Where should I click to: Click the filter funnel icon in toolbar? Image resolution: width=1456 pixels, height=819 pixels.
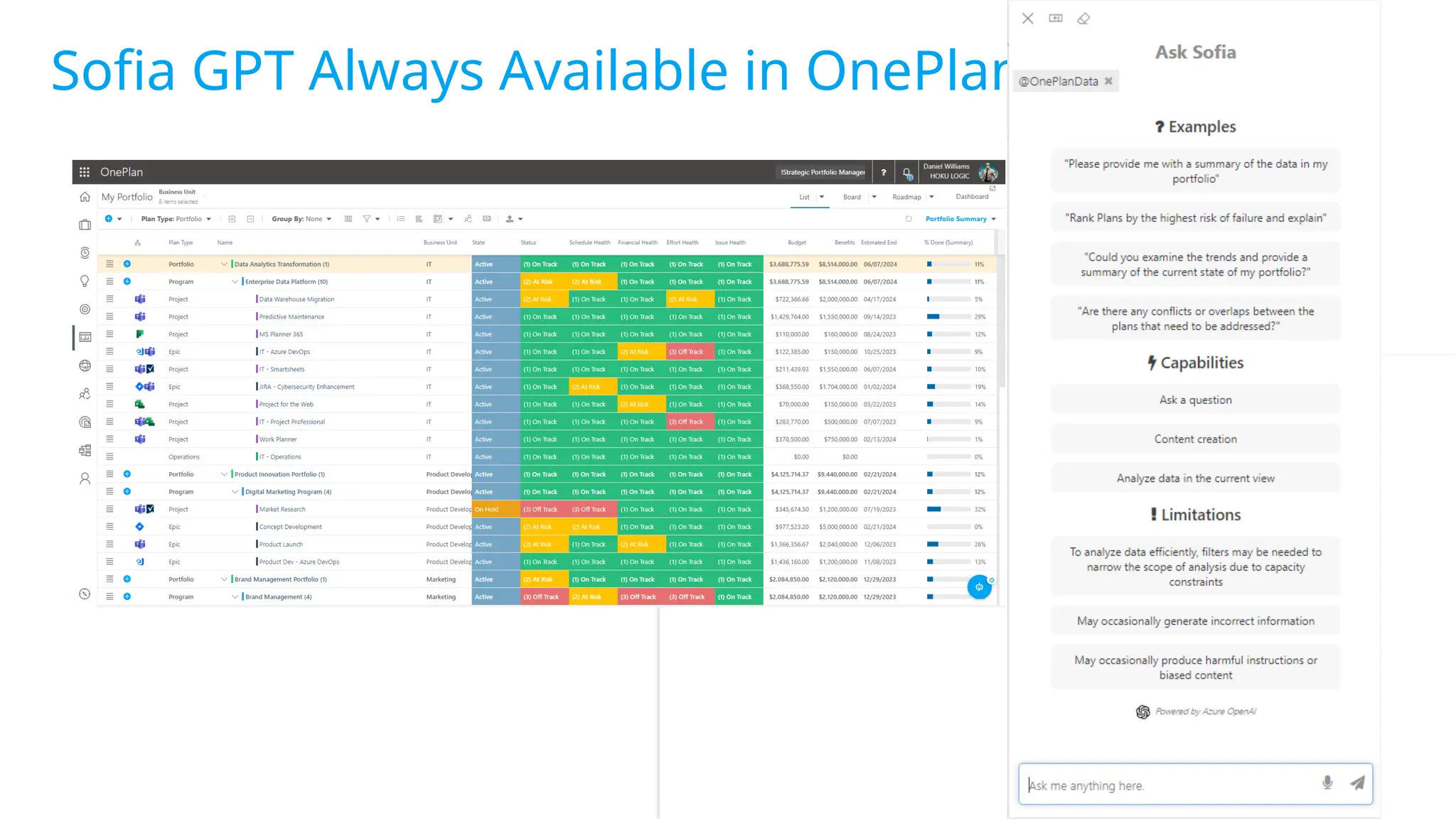tap(367, 219)
